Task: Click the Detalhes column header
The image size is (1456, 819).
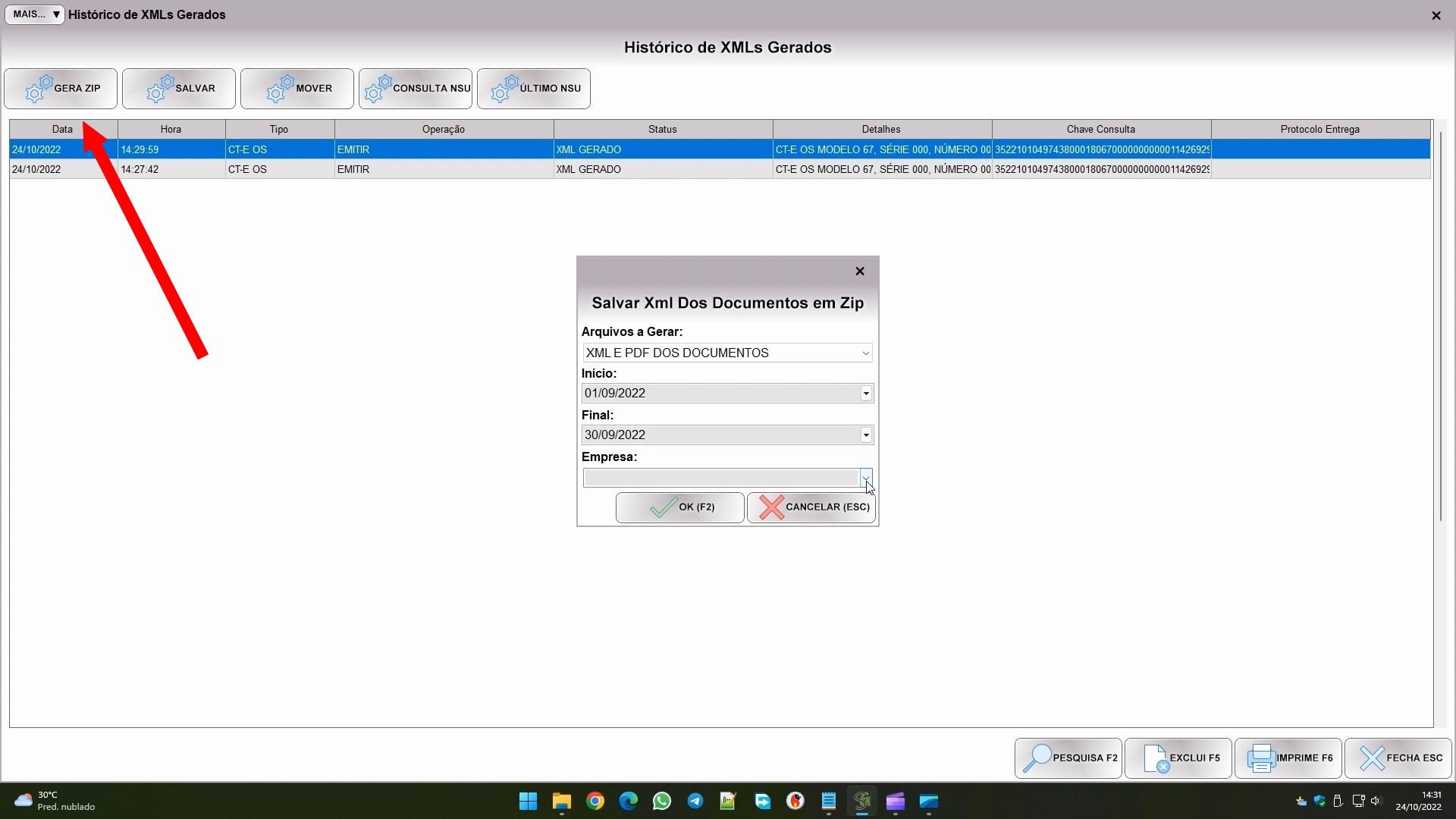Action: (882, 130)
